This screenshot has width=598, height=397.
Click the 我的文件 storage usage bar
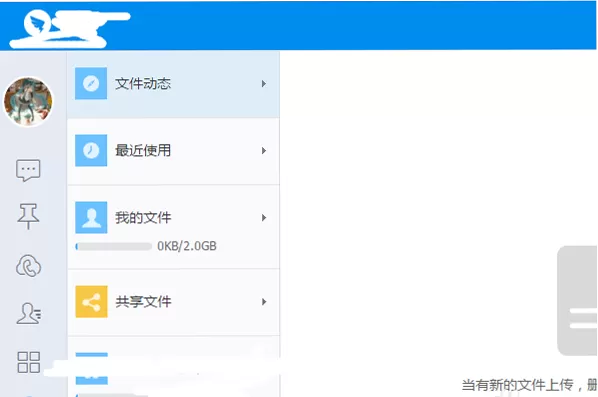point(114,246)
